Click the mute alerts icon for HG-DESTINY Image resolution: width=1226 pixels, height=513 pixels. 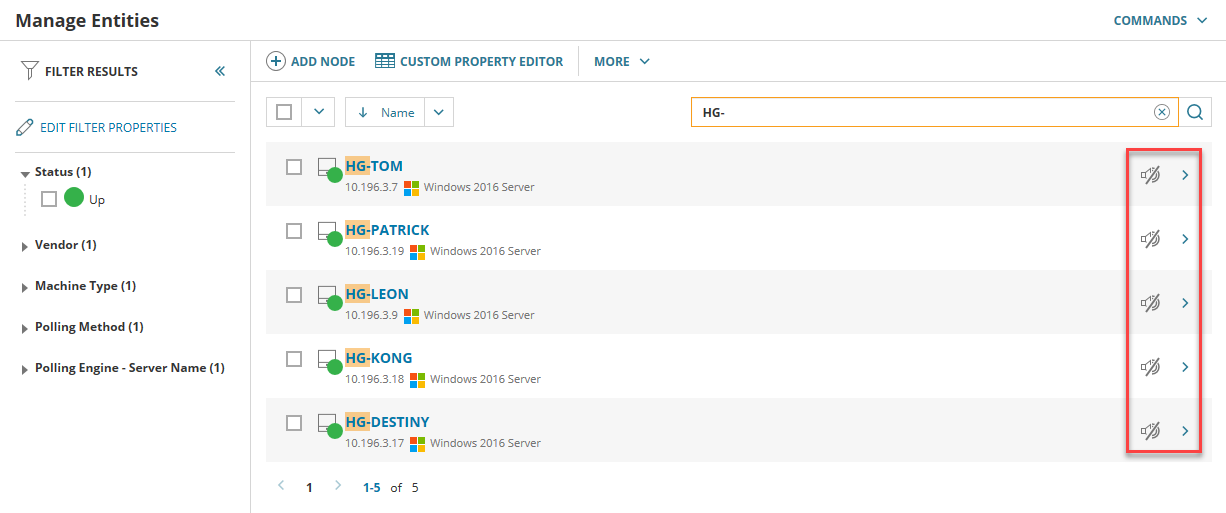tap(1150, 431)
